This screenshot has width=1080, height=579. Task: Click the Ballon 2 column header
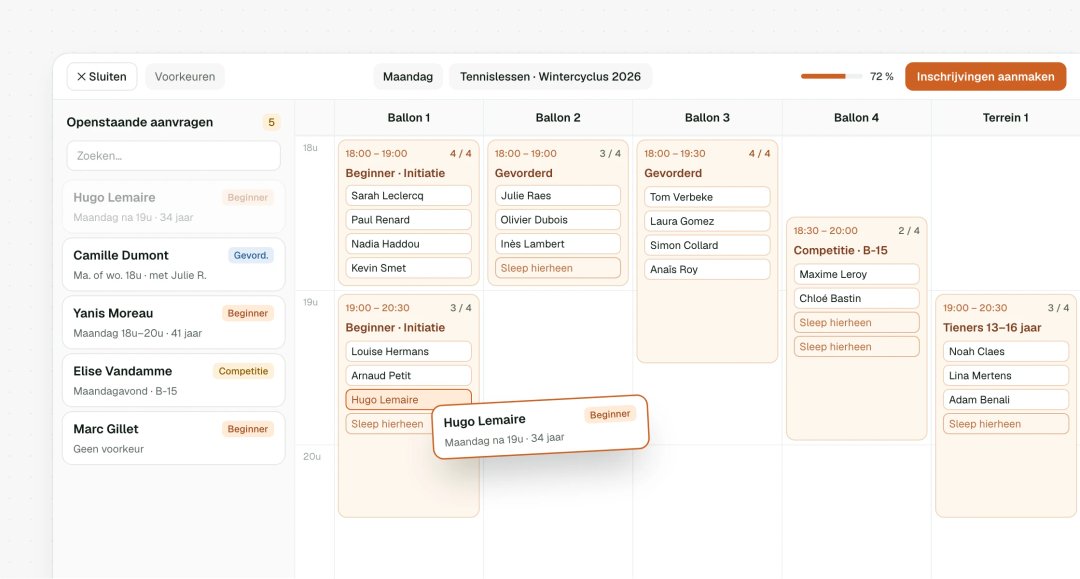pos(558,118)
